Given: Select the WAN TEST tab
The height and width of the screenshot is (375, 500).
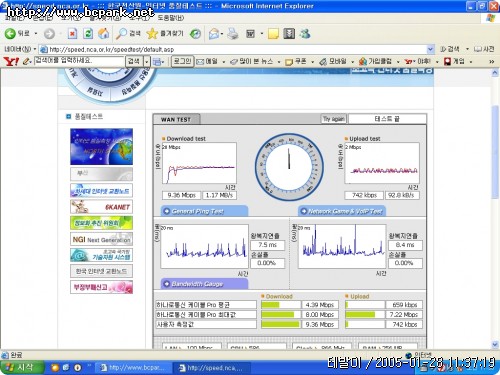Looking at the screenshot, I should [176, 119].
